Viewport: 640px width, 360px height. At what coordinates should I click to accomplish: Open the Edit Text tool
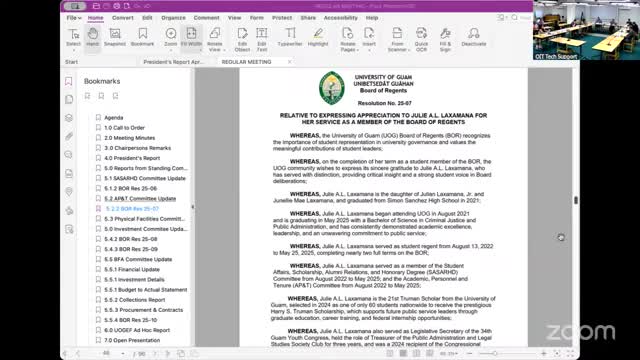point(262,39)
